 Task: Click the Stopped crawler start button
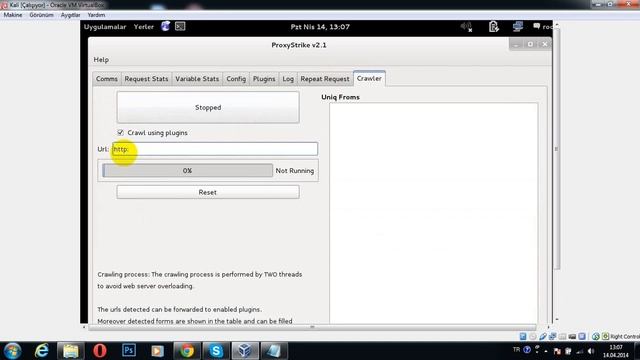click(x=208, y=107)
